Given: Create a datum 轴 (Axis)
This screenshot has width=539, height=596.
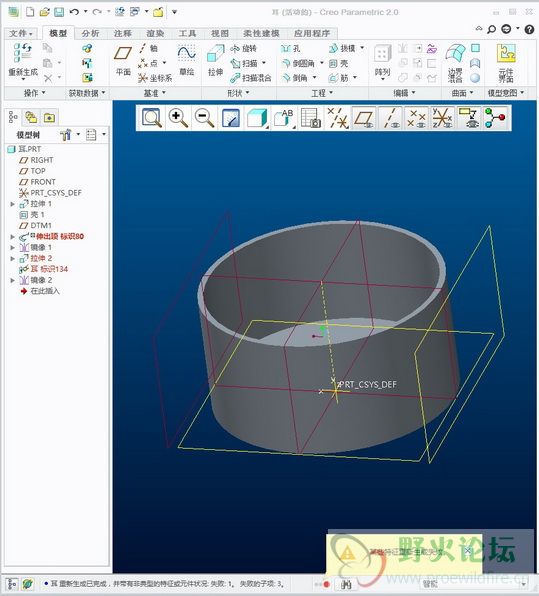Looking at the screenshot, I should pos(148,48).
